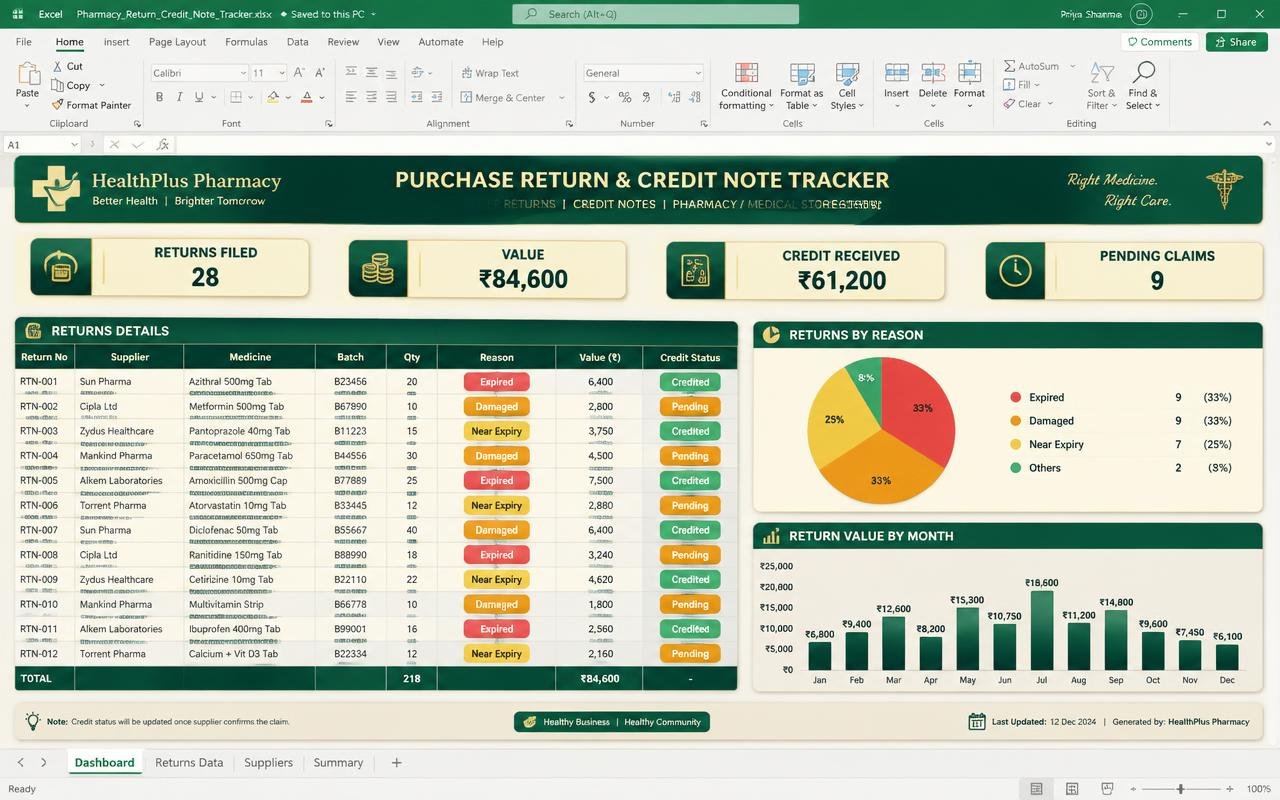Screen dimensions: 1280x800
Task: Toggle Bold formatting
Action: click(159, 97)
